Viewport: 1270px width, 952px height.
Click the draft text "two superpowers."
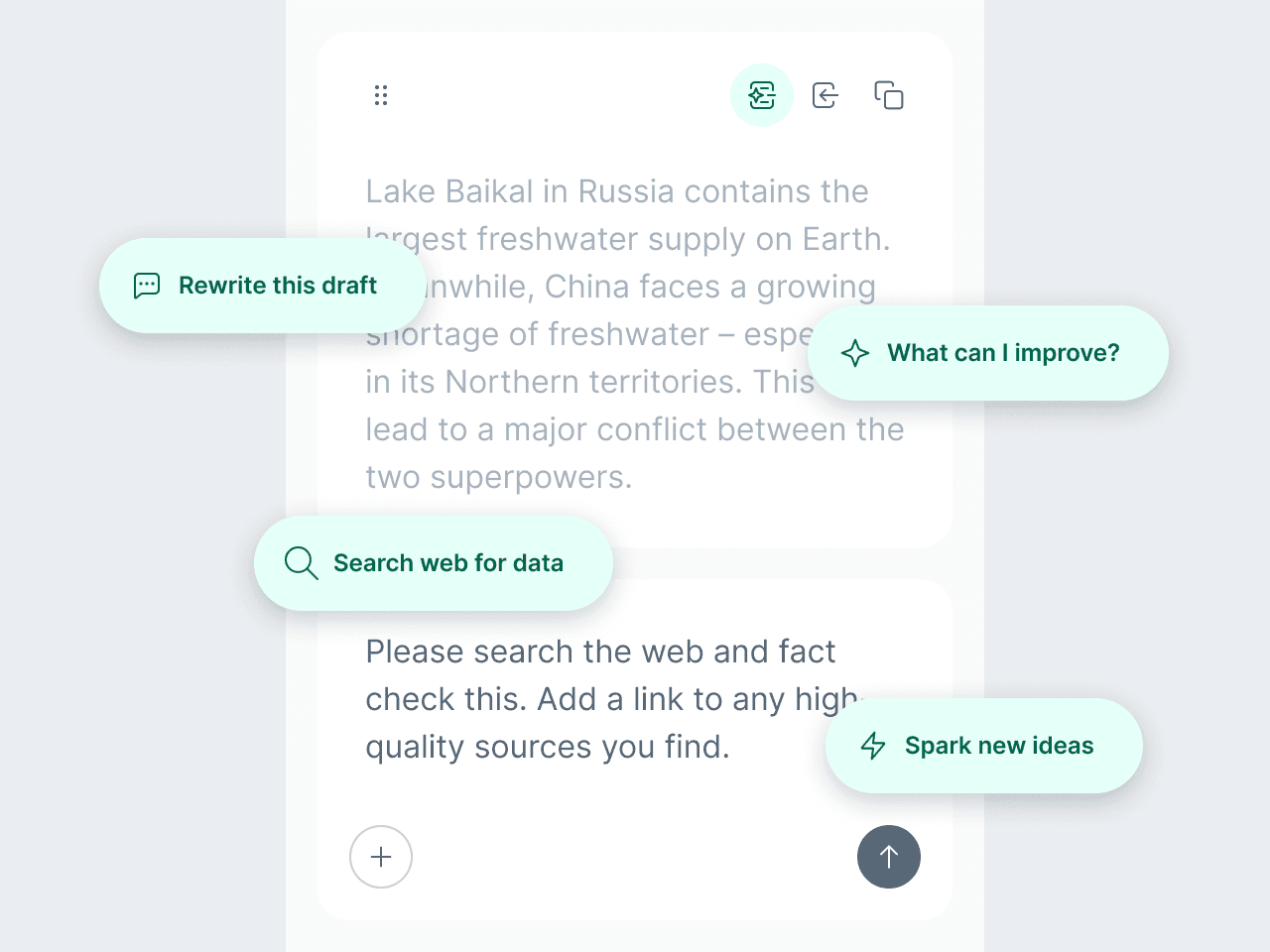pyautogui.click(x=498, y=477)
